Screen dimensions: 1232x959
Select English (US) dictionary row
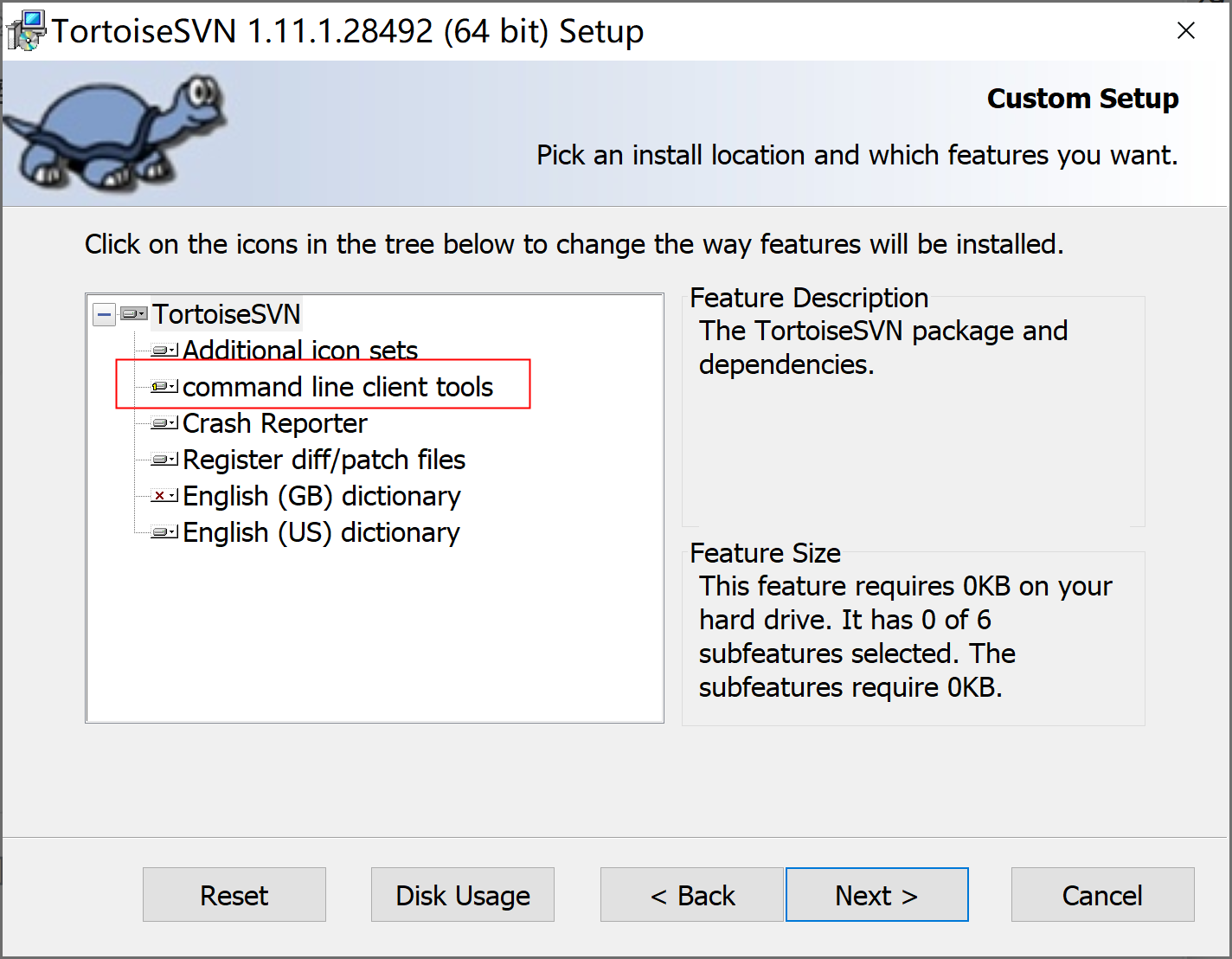(x=321, y=532)
